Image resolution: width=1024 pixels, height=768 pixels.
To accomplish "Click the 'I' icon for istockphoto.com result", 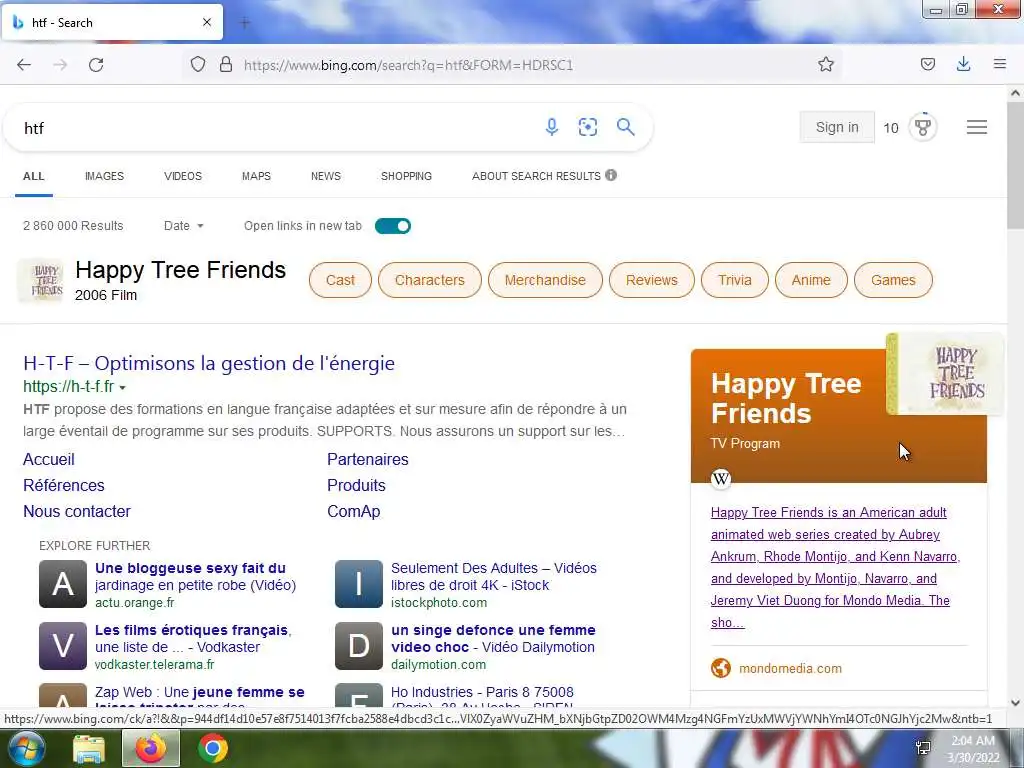I will (359, 584).
